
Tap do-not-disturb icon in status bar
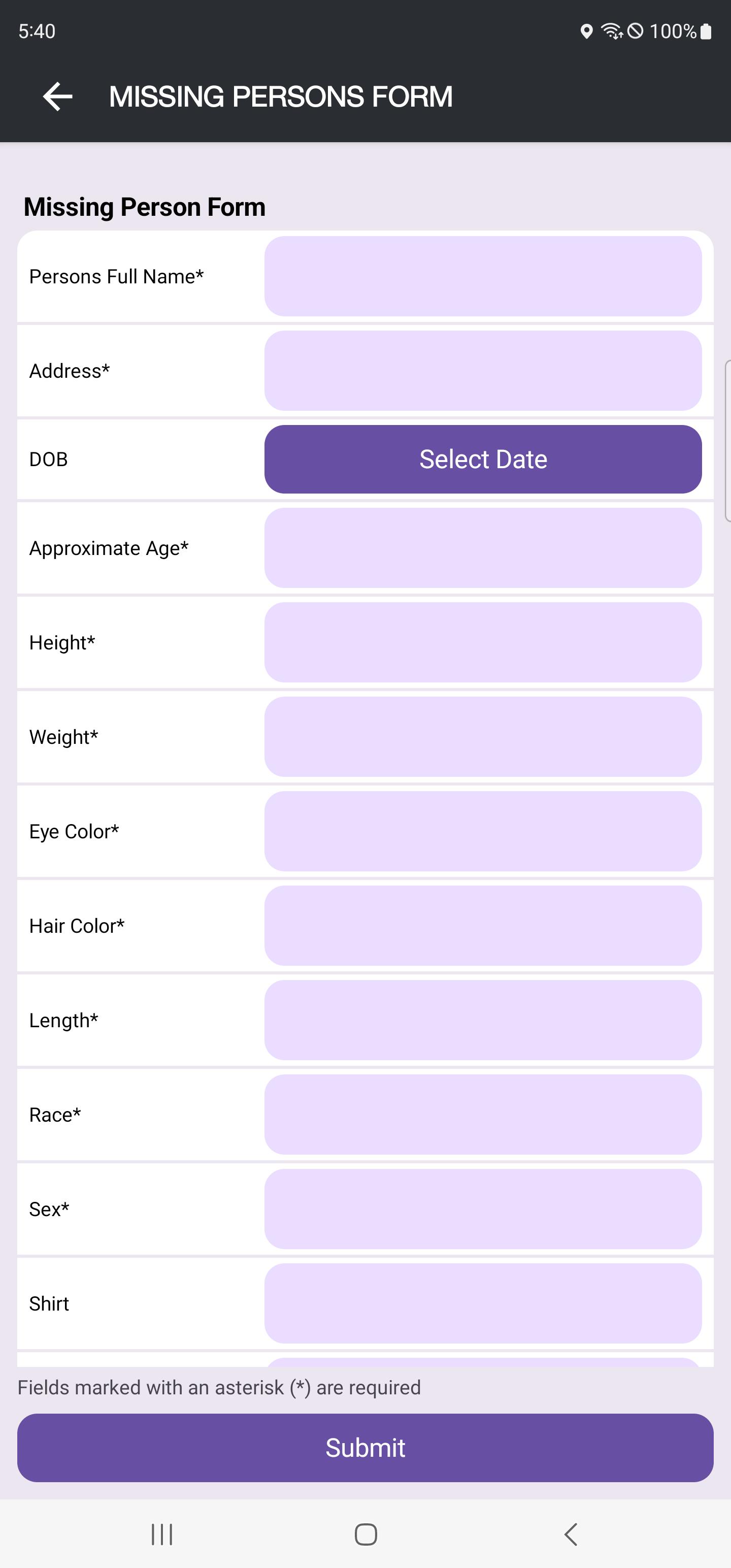pyautogui.click(x=635, y=31)
